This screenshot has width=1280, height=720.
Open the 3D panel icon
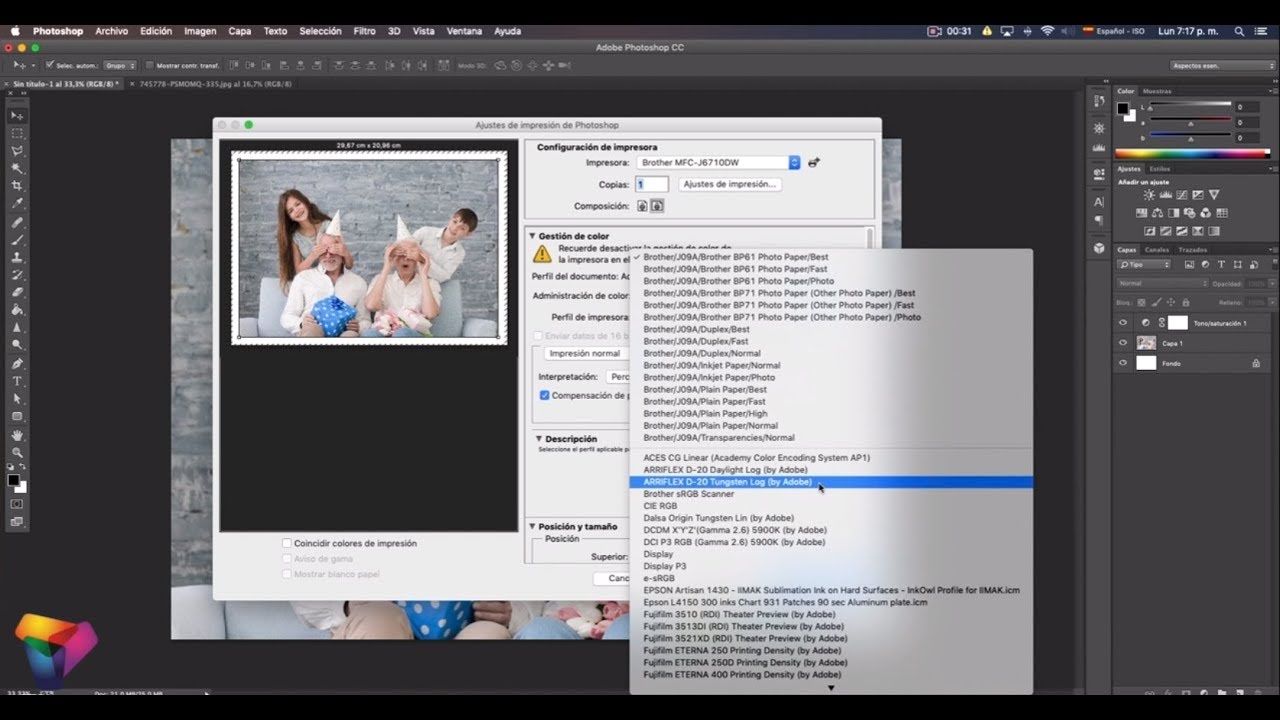point(1099,248)
